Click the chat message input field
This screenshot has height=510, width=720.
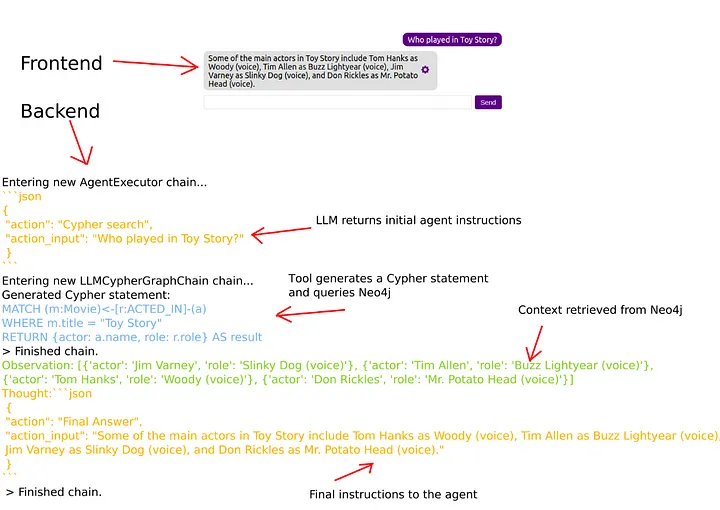point(338,102)
